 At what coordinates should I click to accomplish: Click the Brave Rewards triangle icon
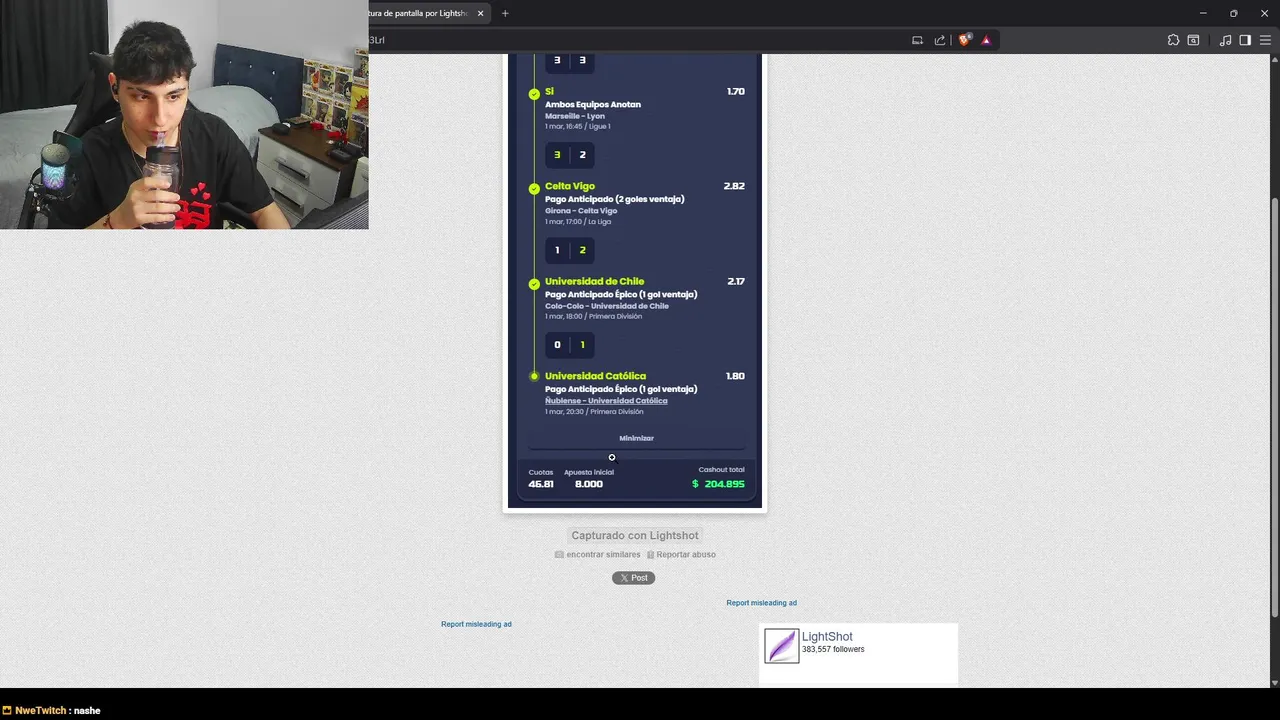986,40
